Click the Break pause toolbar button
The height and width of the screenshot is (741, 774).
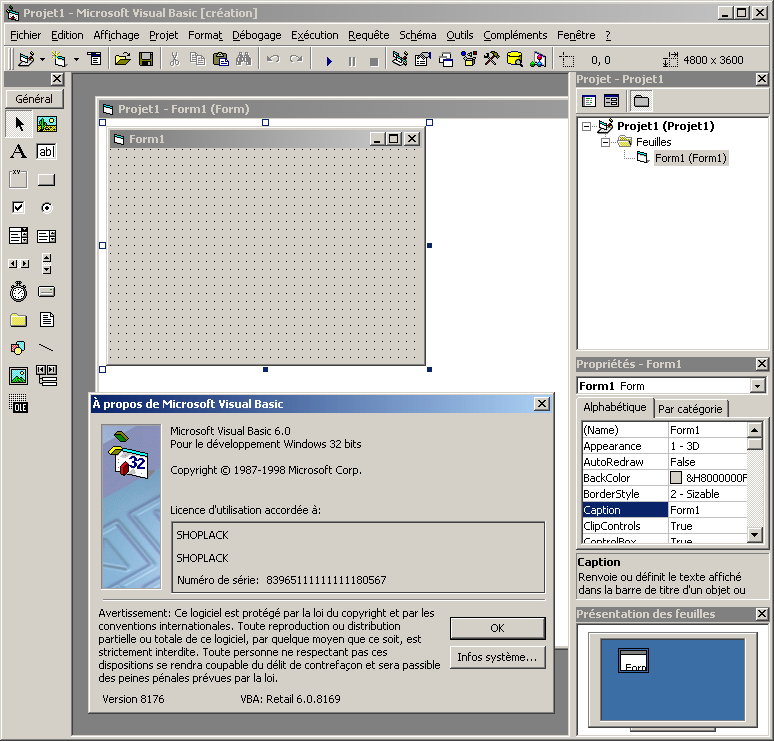point(351,61)
